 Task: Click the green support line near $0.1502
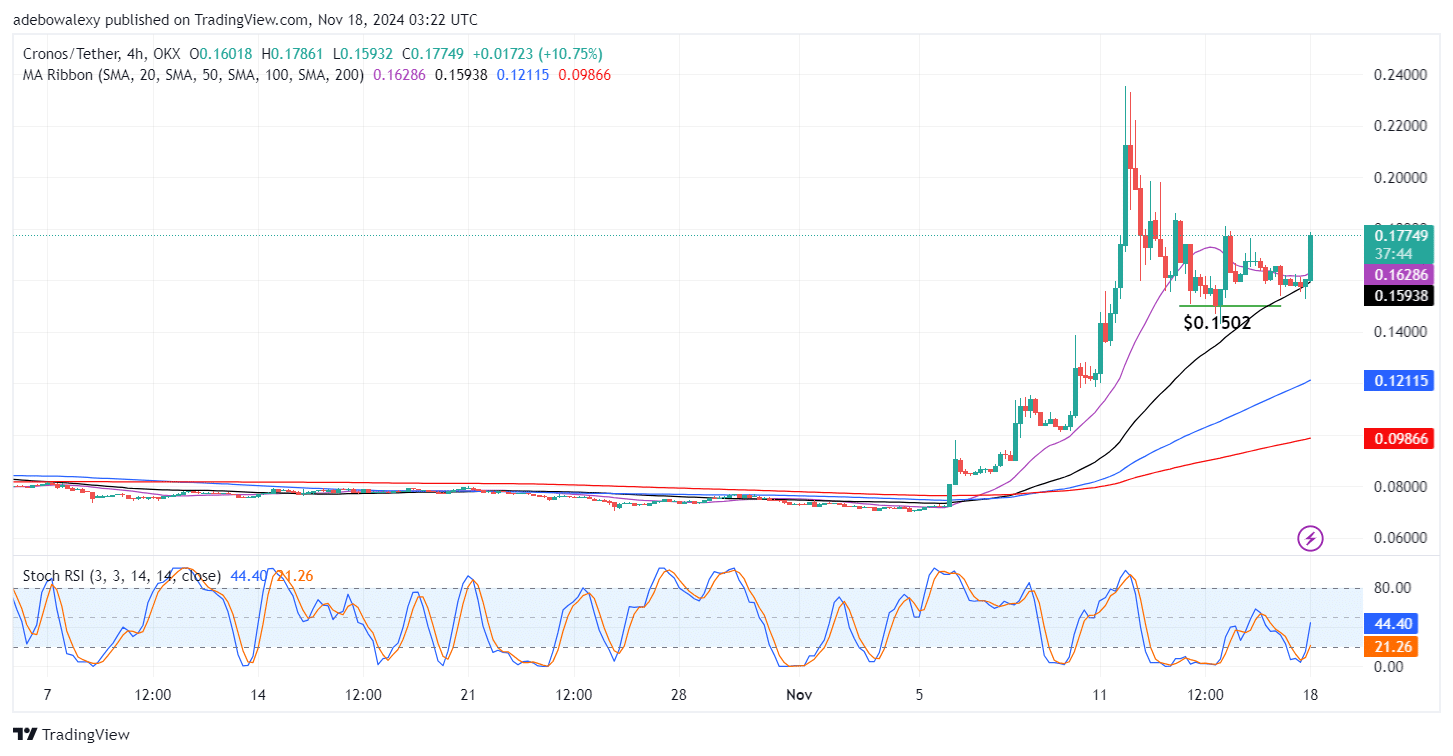tap(1230, 305)
